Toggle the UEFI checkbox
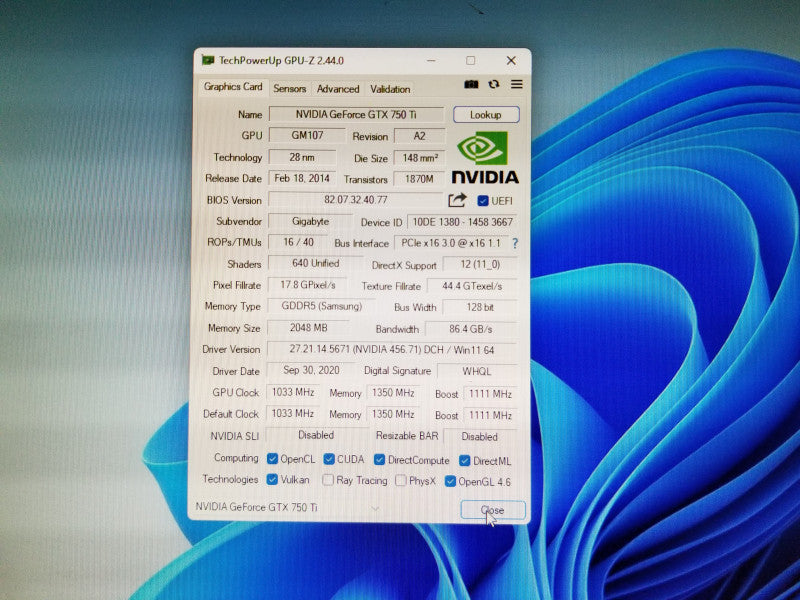800x600 pixels. 483,201
